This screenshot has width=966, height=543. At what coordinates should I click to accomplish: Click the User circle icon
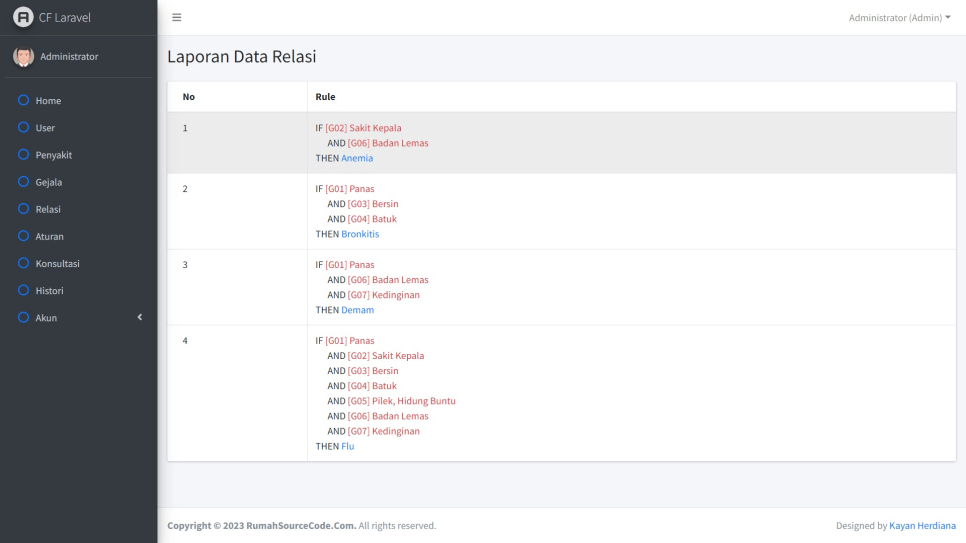pyautogui.click(x=23, y=127)
